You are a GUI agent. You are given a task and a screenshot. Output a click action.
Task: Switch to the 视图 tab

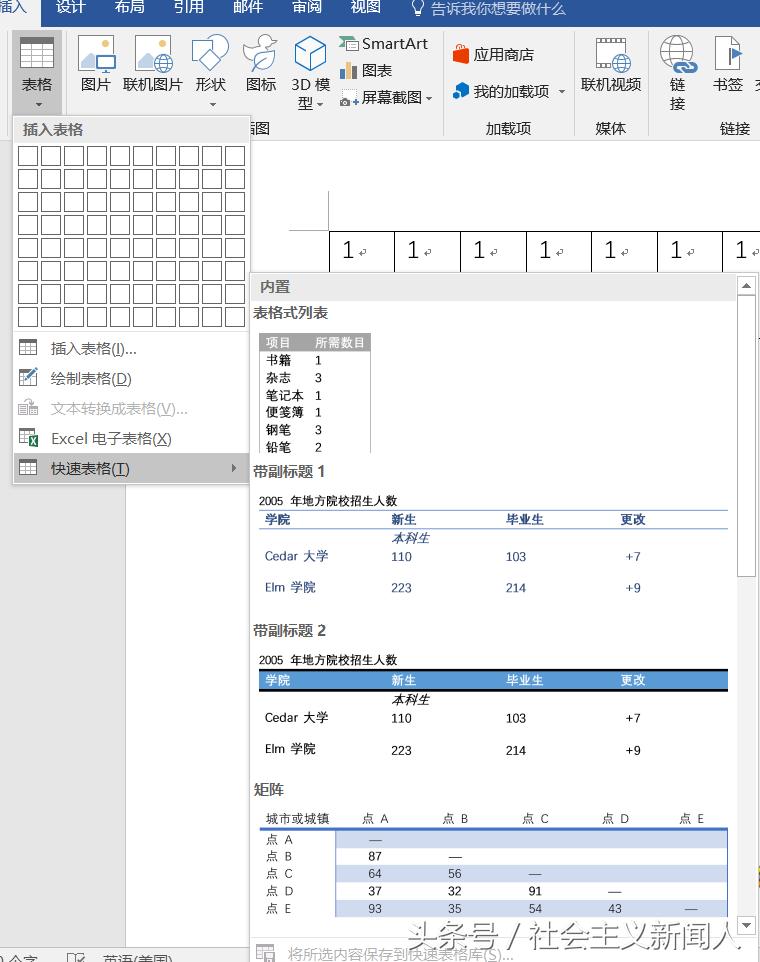[x=366, y=7]
